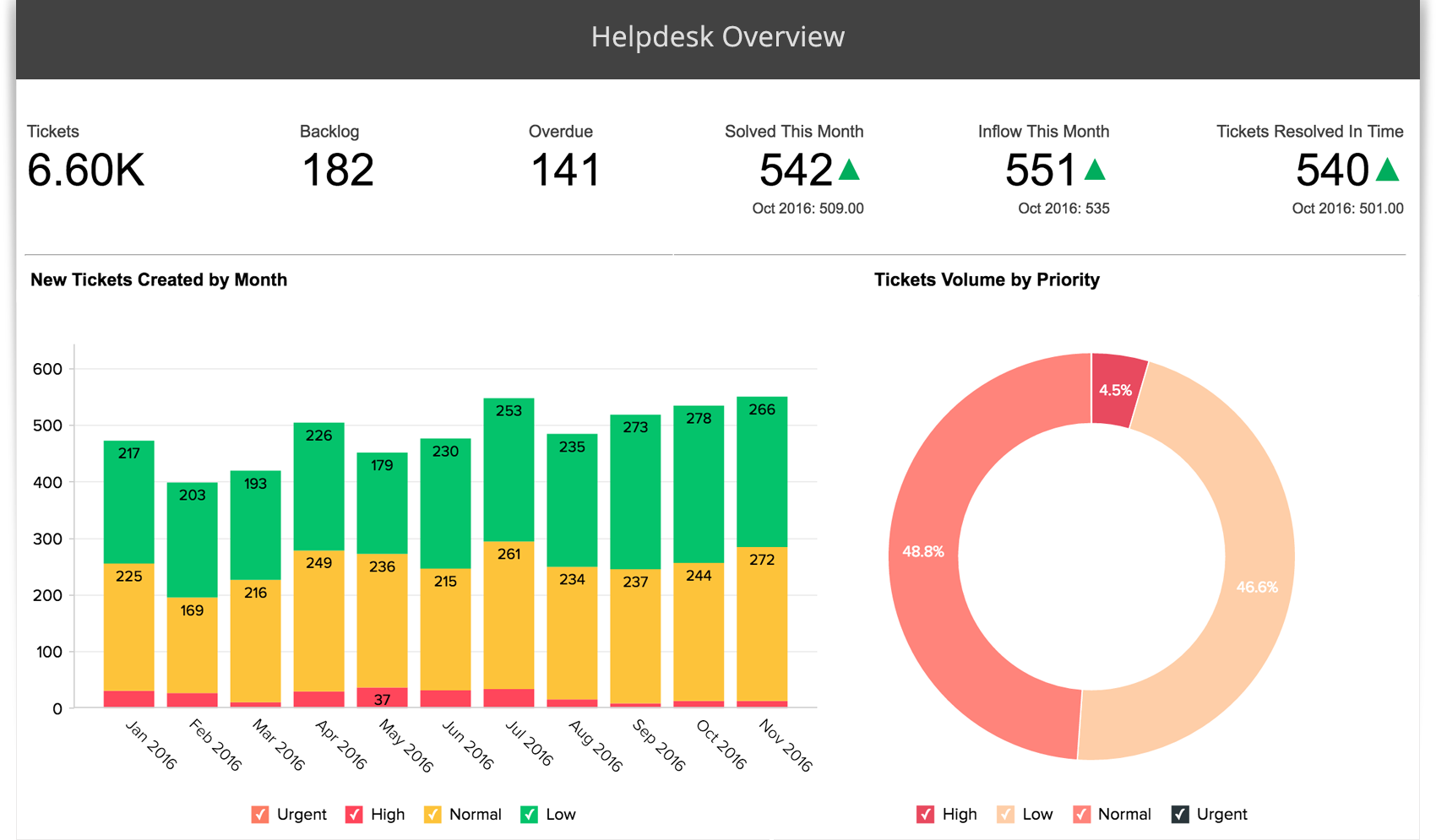Viewport: 1436px width, 840px height.
Task: Select the green bar segment labeled 193
Action: (x=256, y=525)
